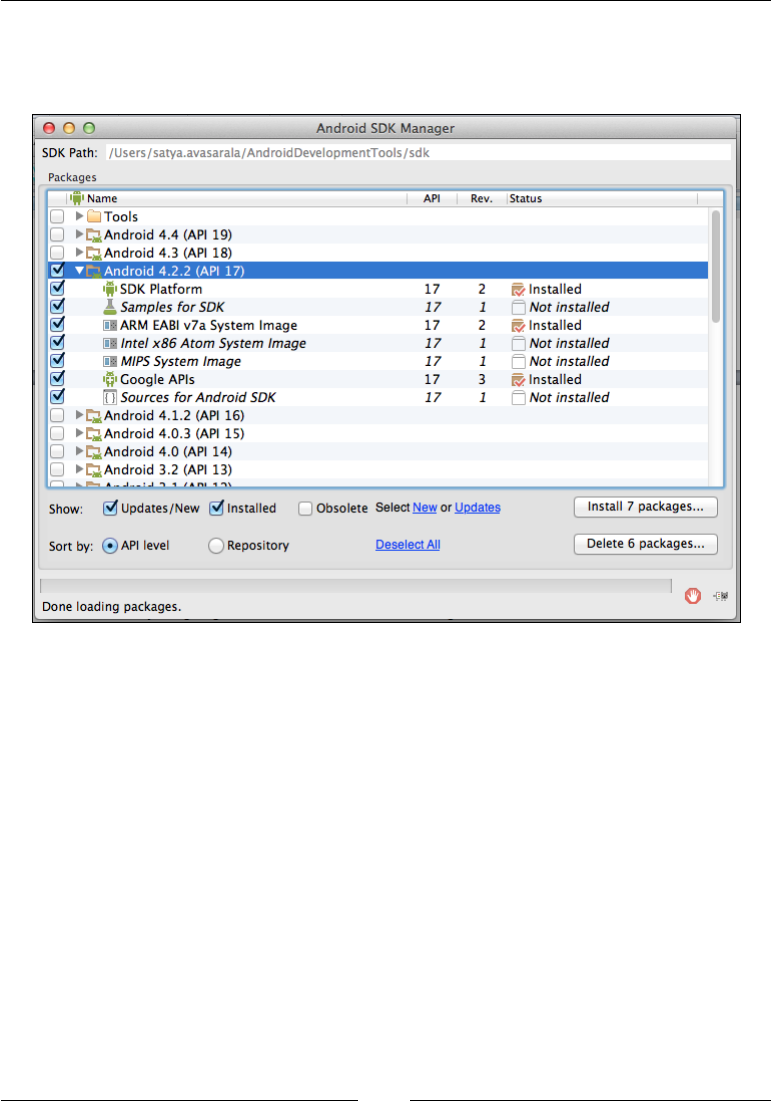
Task: Click the Android 4.0 (API 14) folder icon
Action: (93, 452)
